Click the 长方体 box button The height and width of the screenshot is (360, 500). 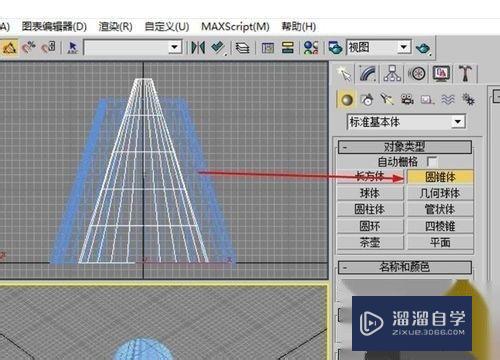[370, 176]
